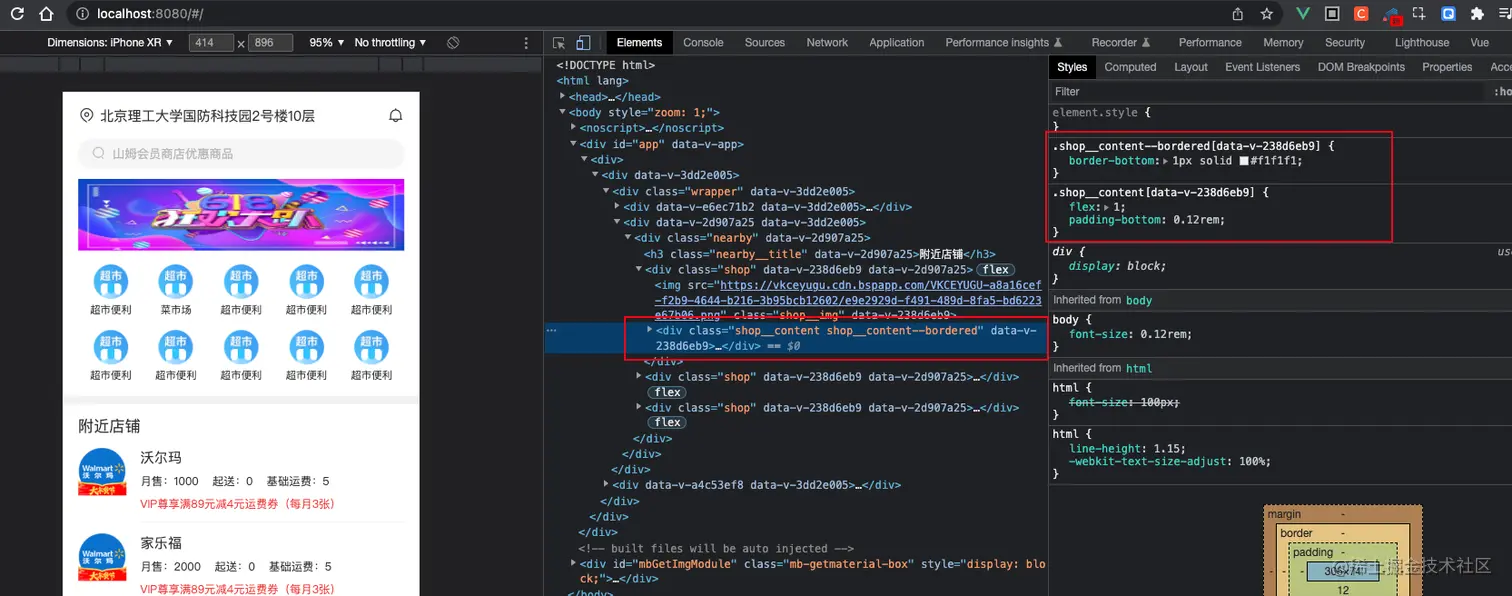Open the 家乐福 shop logo image

coord(103,558)
